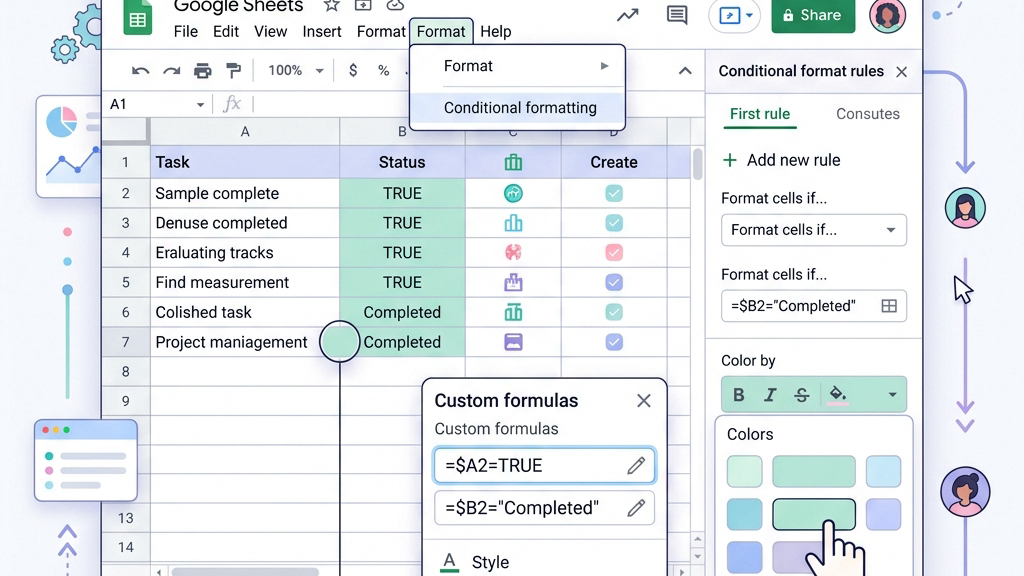Toggle bold in Color by toolbar
The height and width of the screenshot is (576, 1024).
[x=739, y=394]
